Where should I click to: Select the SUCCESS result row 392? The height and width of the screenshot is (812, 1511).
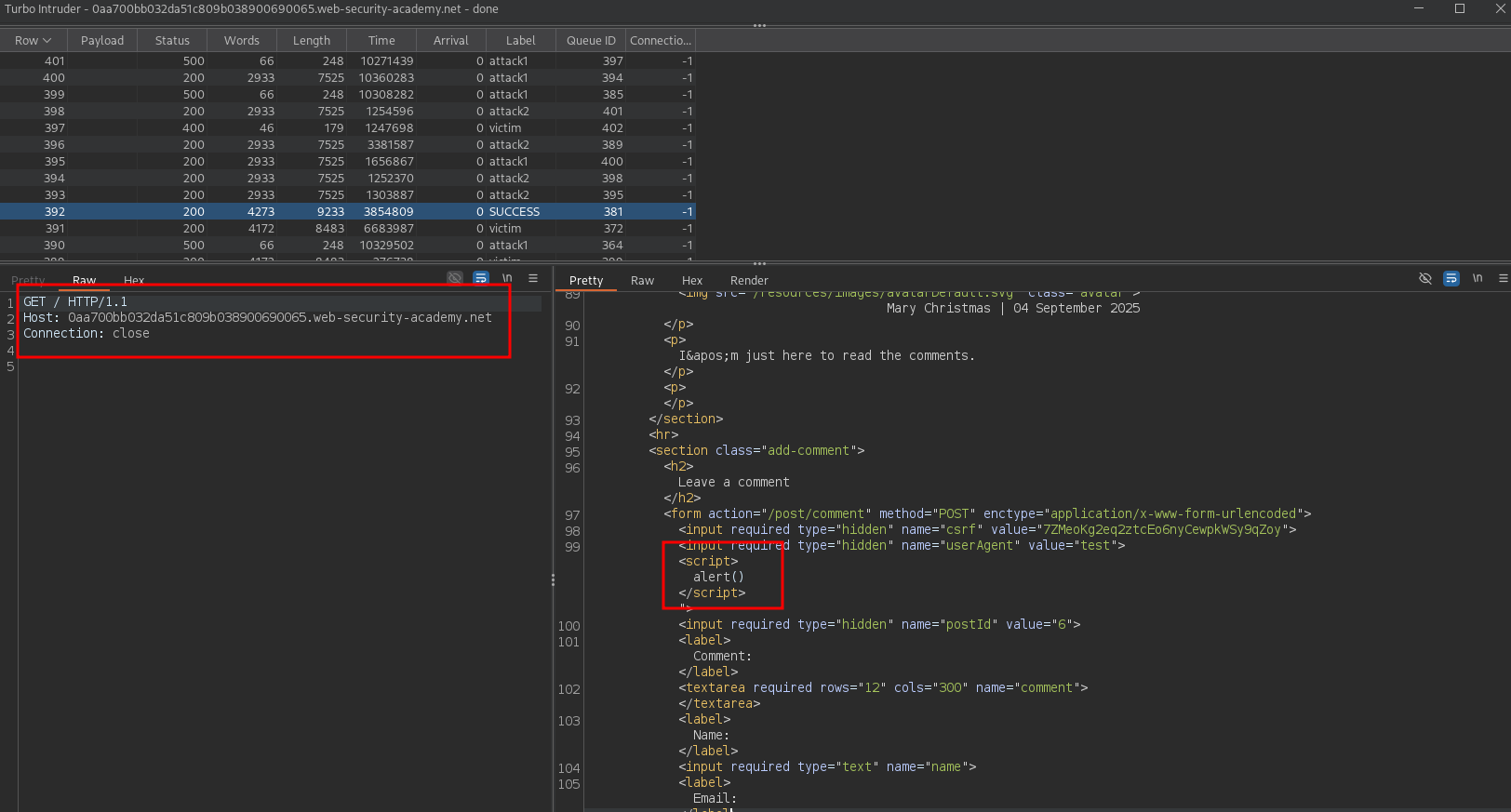[x=347, y=211]
